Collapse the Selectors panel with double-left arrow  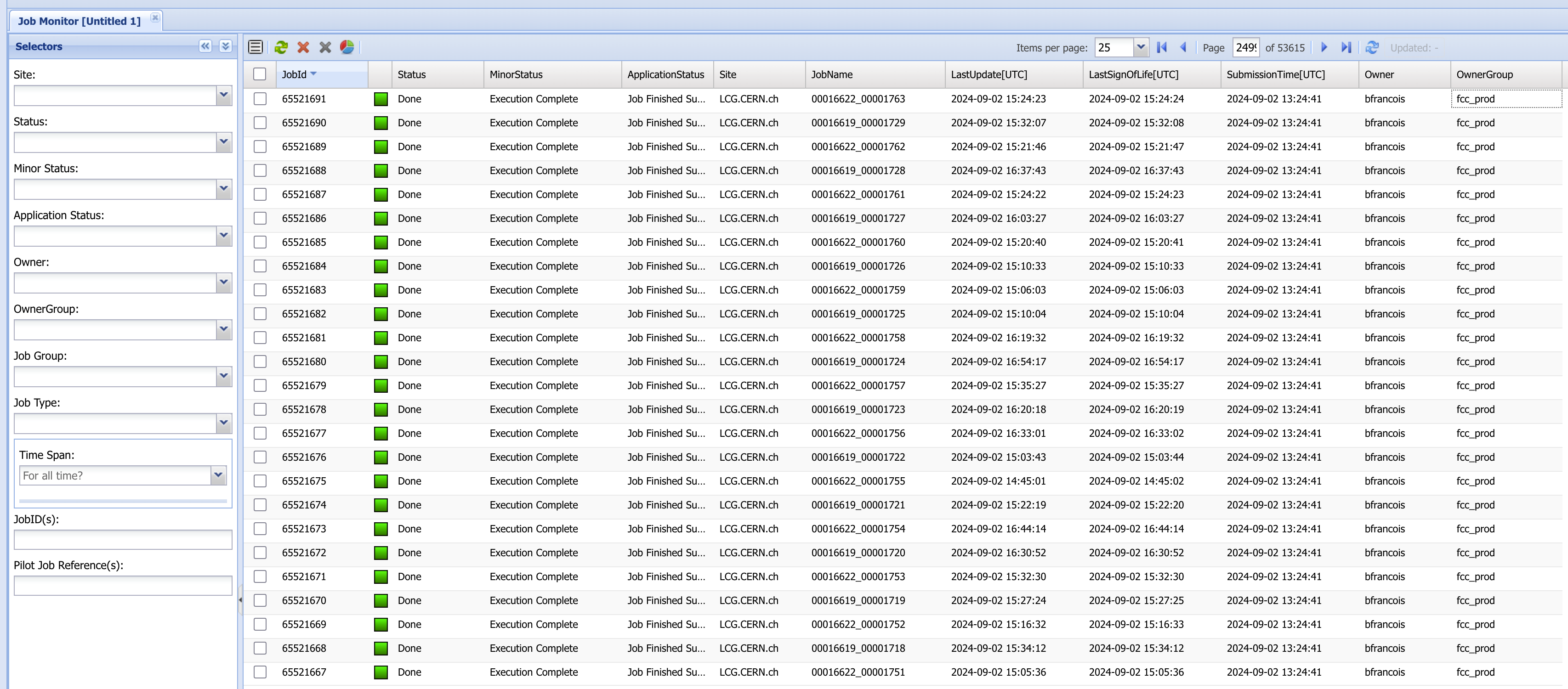point(206,46)
